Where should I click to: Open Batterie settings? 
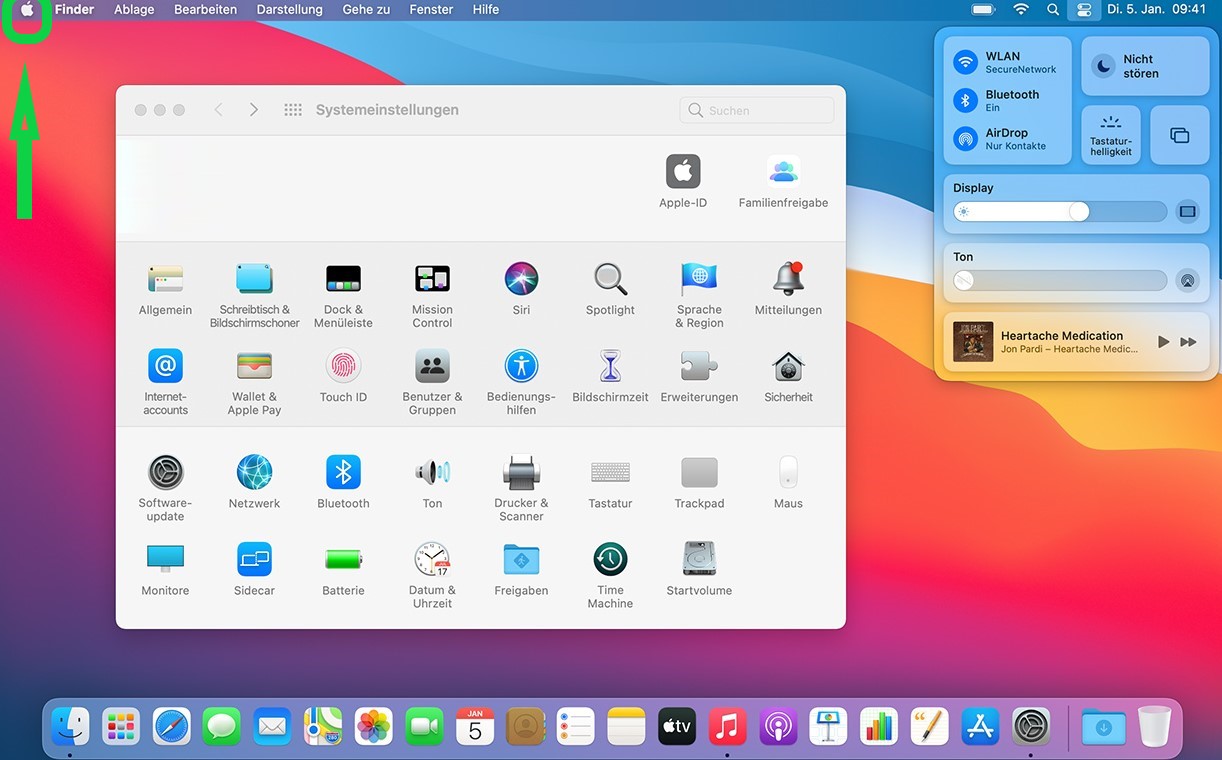(x=343, y=558)
